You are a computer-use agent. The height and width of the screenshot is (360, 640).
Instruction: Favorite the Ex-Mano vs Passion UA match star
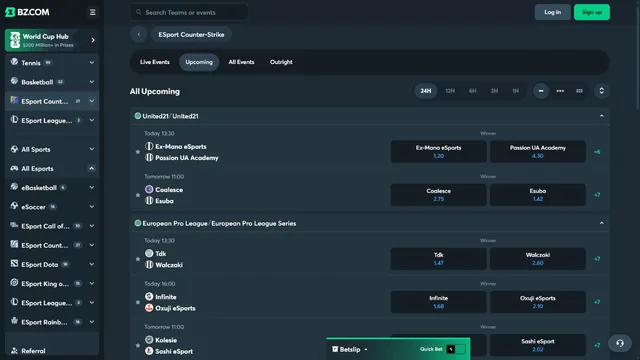tap(138, 152)
